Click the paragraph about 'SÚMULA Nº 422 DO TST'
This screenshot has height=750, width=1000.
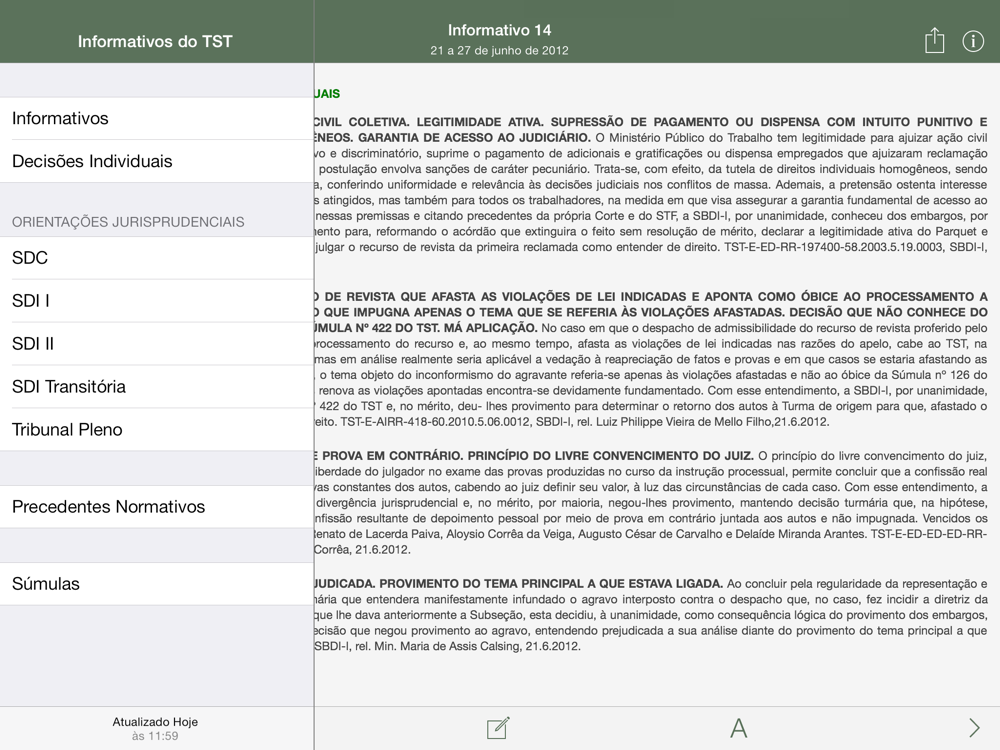pyautogui.click(x=651, y=359)
